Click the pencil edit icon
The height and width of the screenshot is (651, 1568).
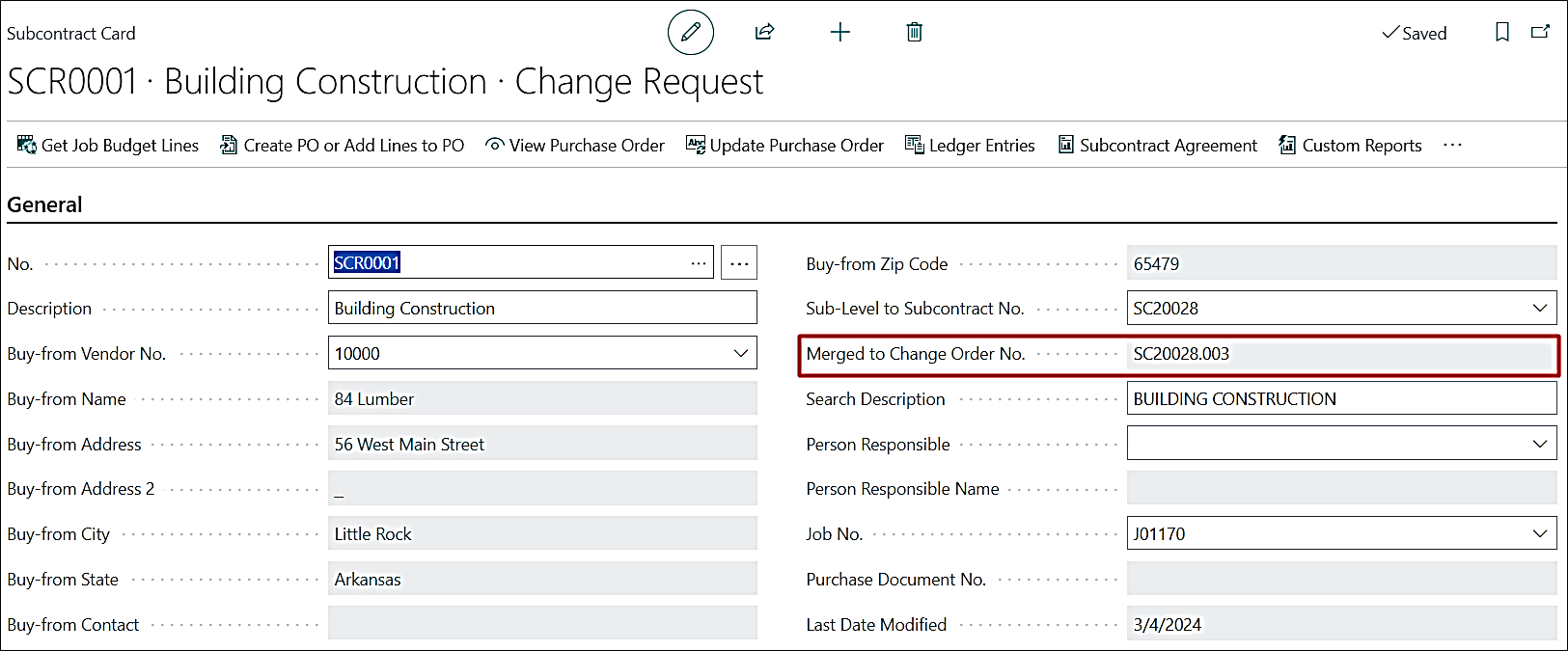point(690,33)
